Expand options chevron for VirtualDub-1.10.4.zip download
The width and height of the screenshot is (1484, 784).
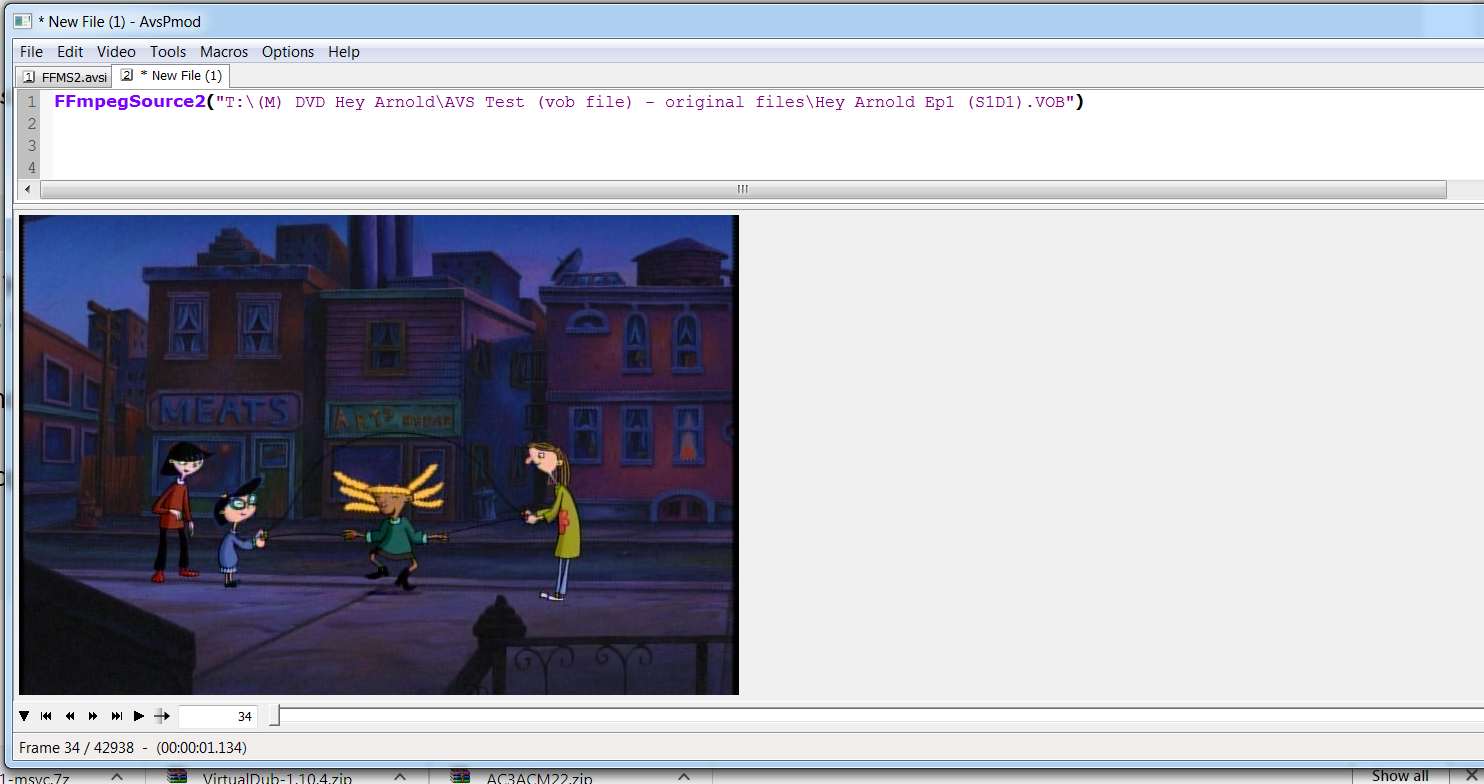click(x=399, y=776)
